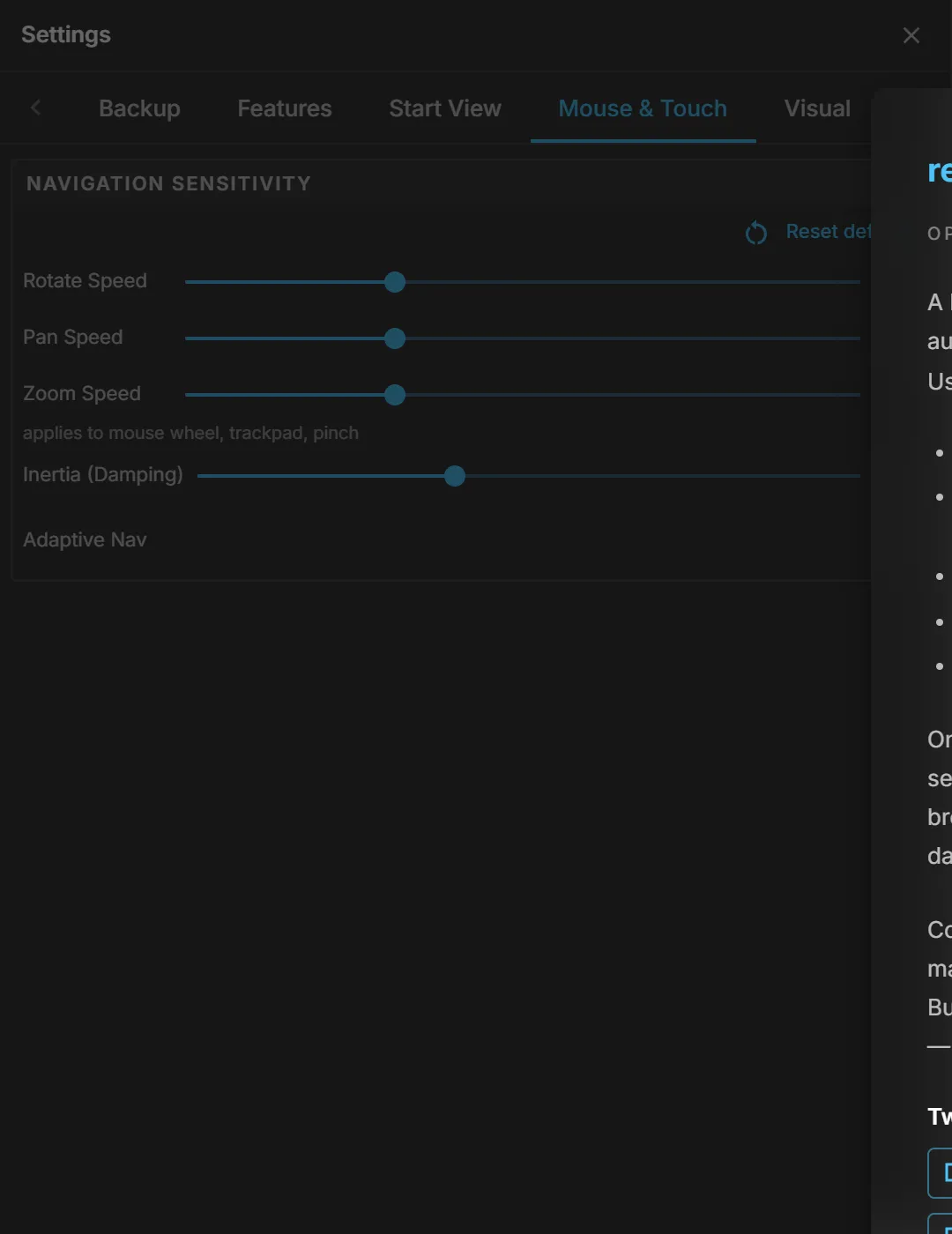Screen dimensions: 952x1234
Task: Switch to the Features tab
Action: [285, 108]
